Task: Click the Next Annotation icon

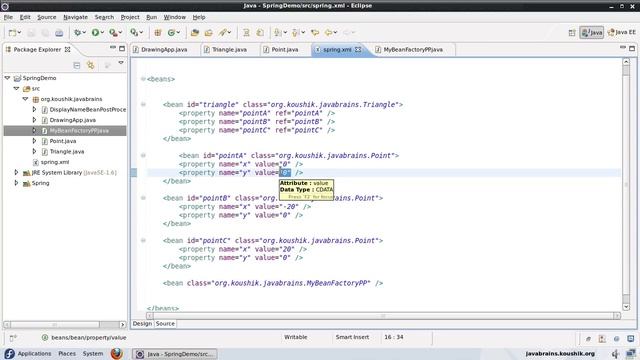Action: point(278,33)
